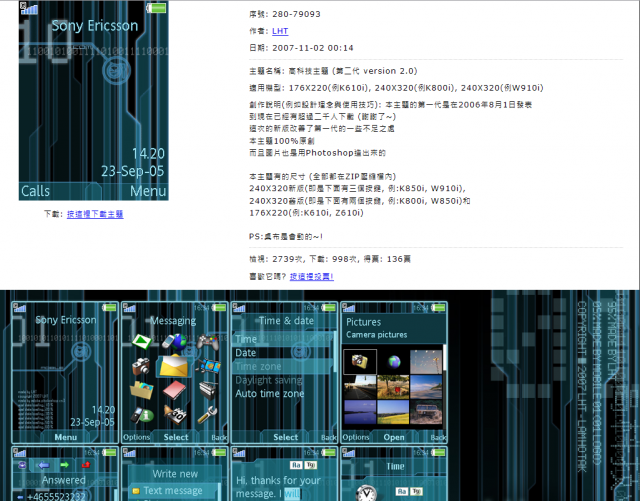Viewport: 640px width, 501px height.
Task: Select Text message option in preview
Action: [x=173, y=490]
